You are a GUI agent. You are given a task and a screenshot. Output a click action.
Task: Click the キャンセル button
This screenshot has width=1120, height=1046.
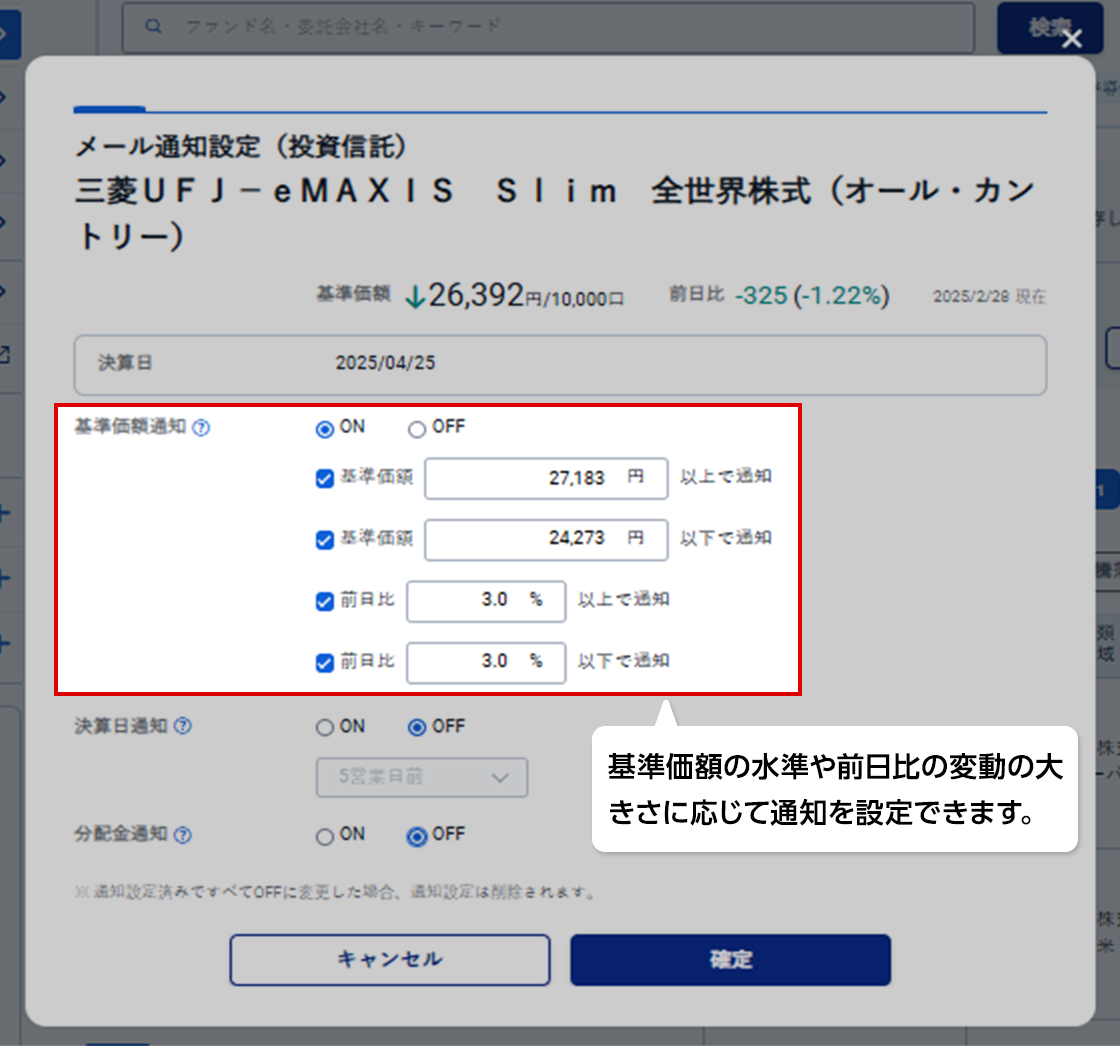click(x=390, y=960)
